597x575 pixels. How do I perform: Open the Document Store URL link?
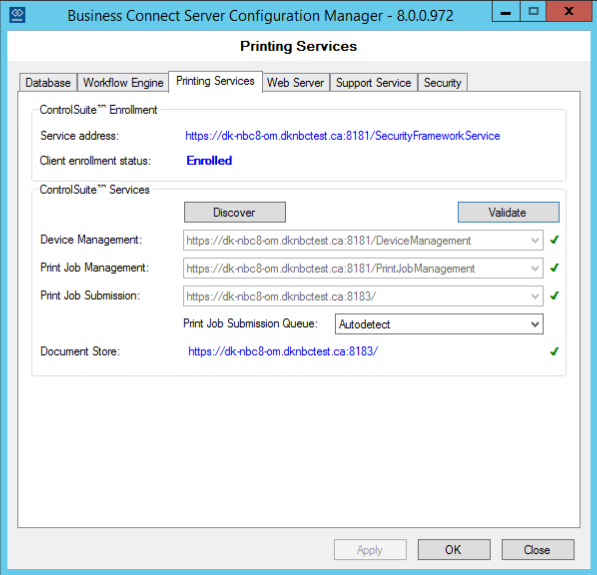[x=283, y=351]
